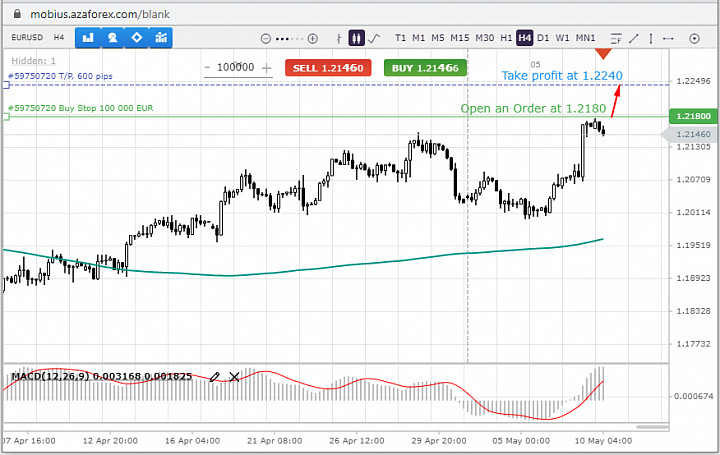This screenshot has width=720, height=455.
Task: Click the 0.000674 MACD axis value
Action: (x=693, y=396)
